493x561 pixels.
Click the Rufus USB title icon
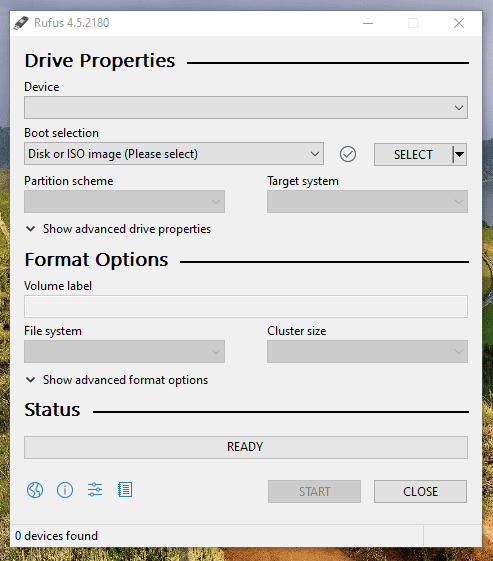21,23
